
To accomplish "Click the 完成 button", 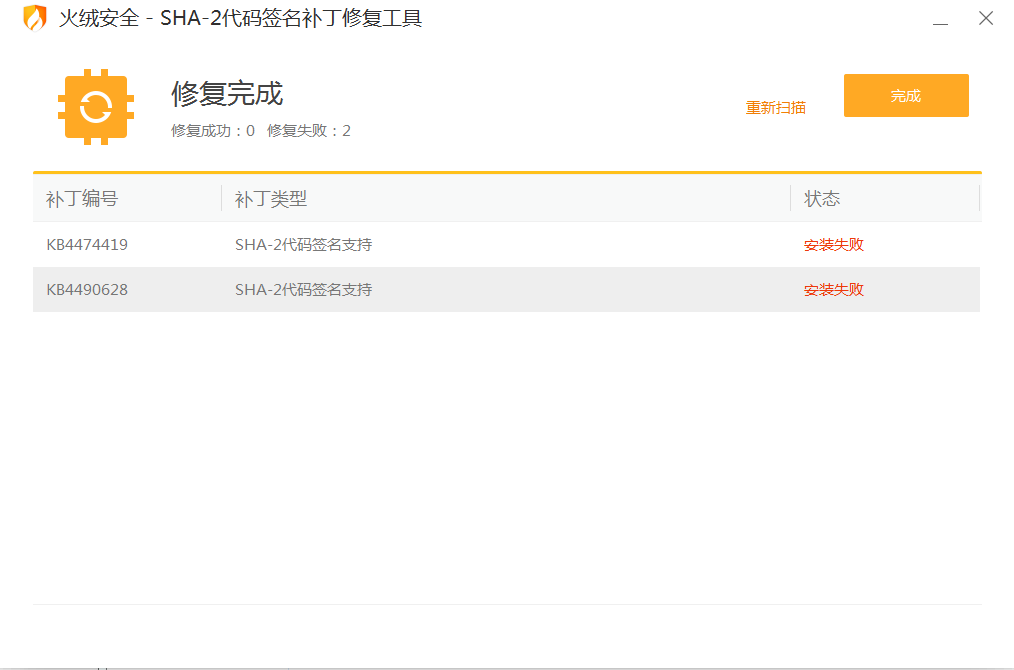I will coord(906,96).
